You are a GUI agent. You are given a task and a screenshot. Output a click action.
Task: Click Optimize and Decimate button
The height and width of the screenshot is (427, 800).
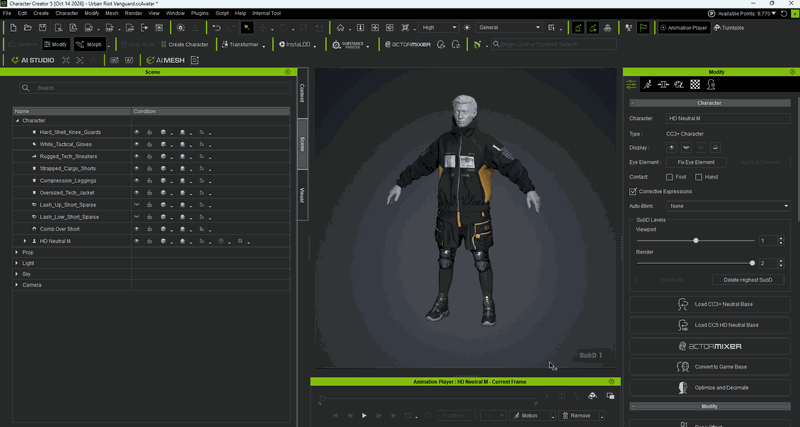point(710,388)
